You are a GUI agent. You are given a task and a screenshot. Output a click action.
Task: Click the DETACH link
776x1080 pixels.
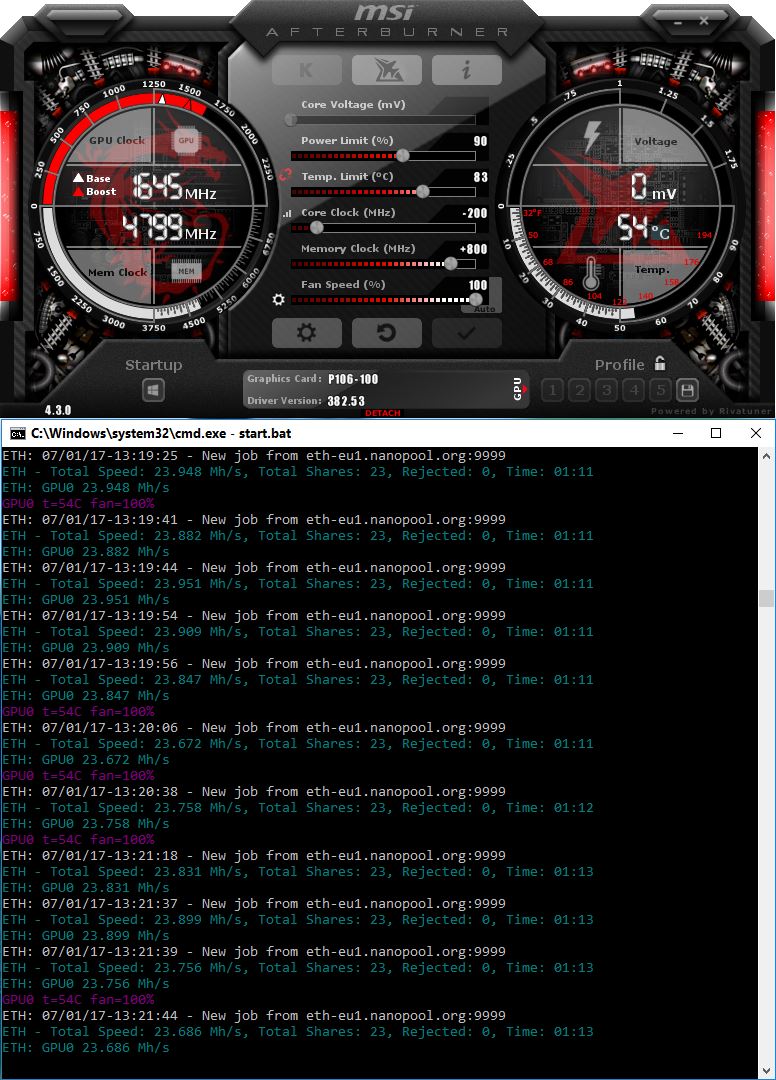pos(382,413)
